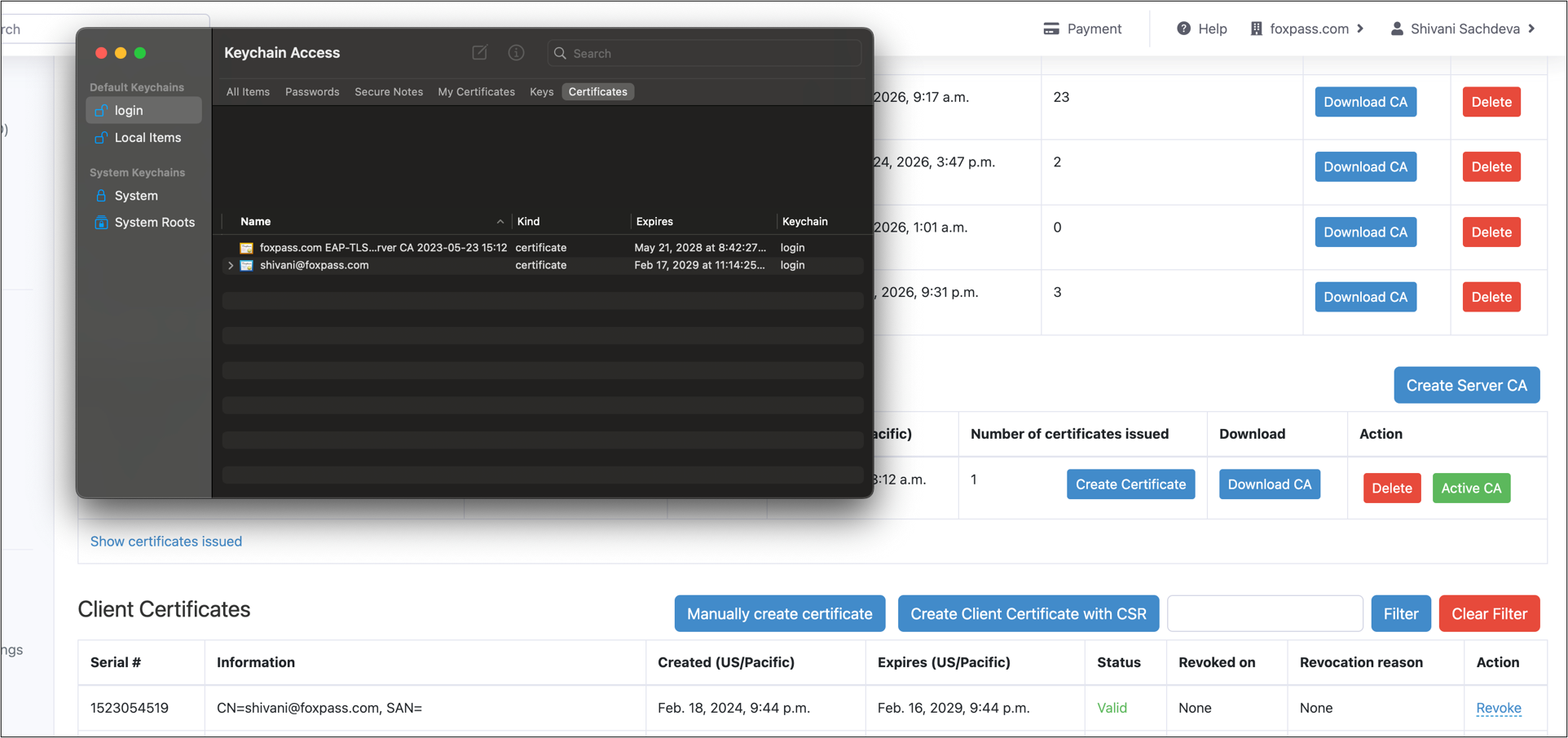
Task: Click Delete in the 3:47 p.m. row
Action: coord(1491,166)
